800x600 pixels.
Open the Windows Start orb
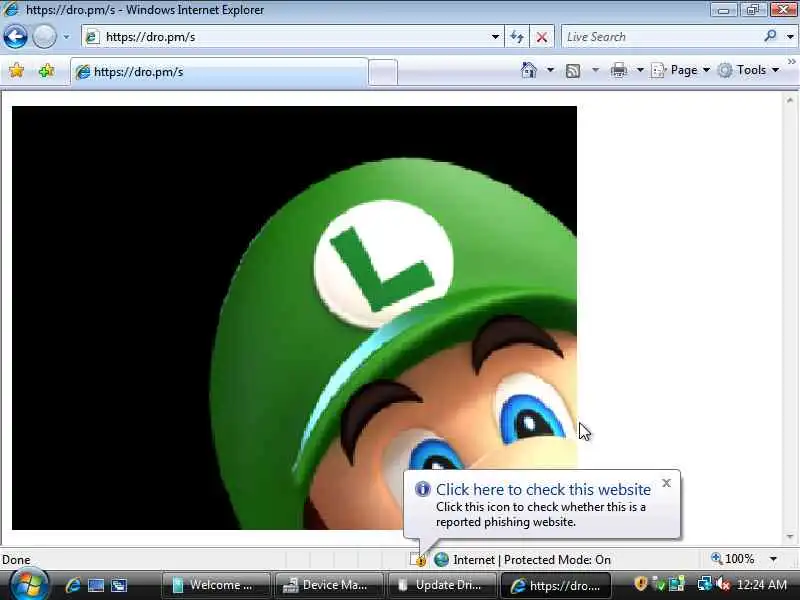click(29, 585)
